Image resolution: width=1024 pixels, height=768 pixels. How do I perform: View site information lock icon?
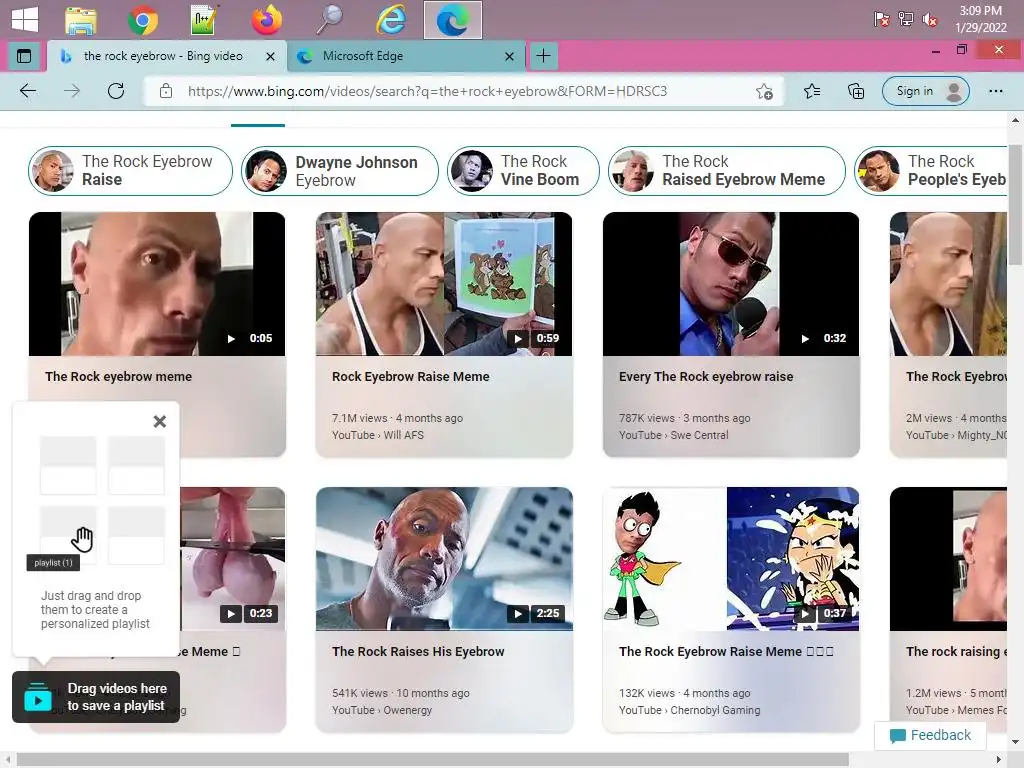pyautogui.click(x=166, y=91)
